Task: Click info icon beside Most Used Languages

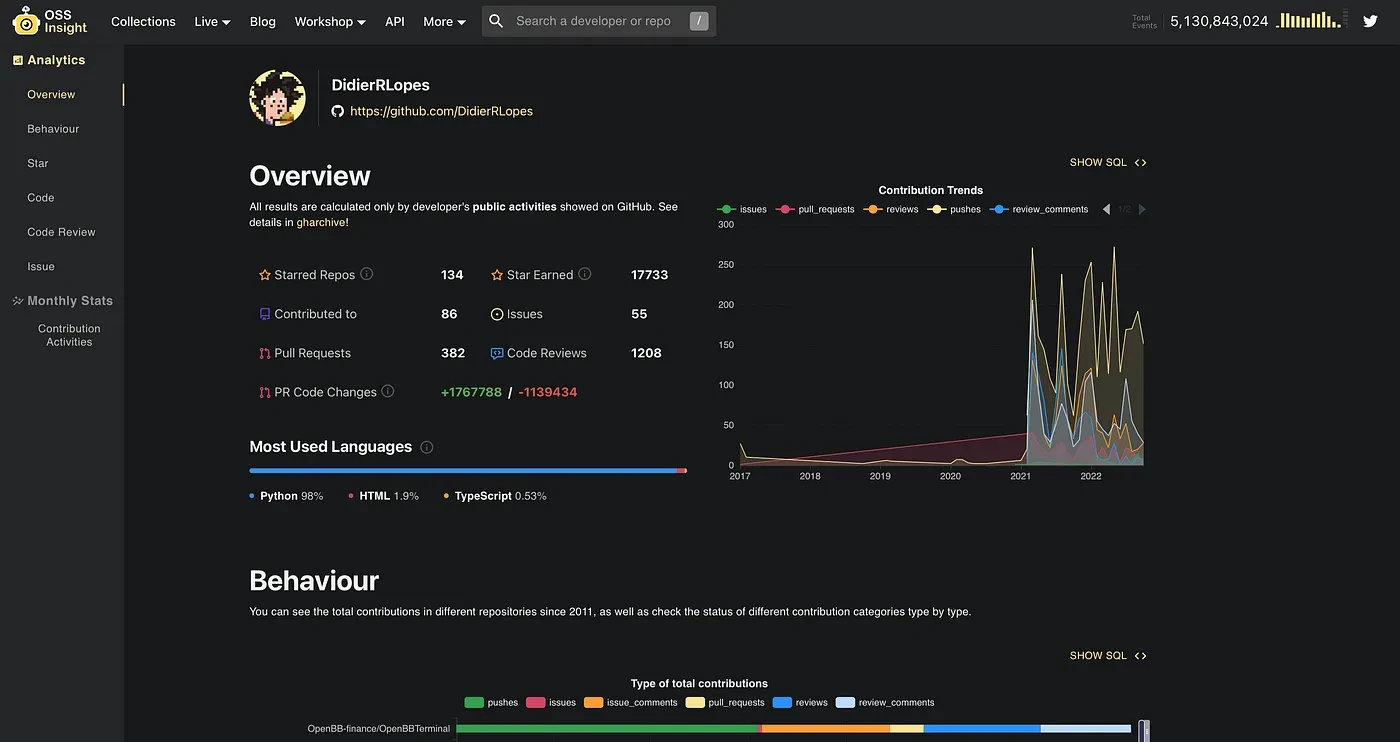Action: pyautogui.click(x=427, y=447)
